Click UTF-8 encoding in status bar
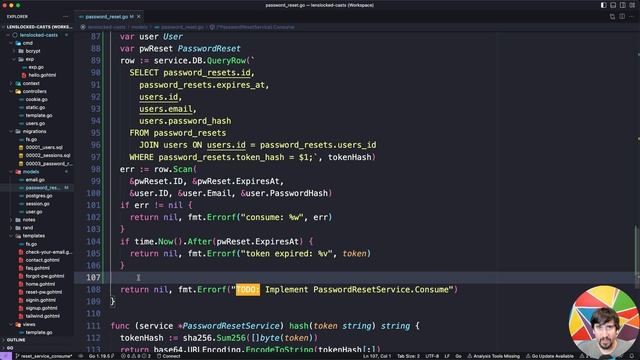This screenshot has width=640, height=360. [x=432, y=356]
